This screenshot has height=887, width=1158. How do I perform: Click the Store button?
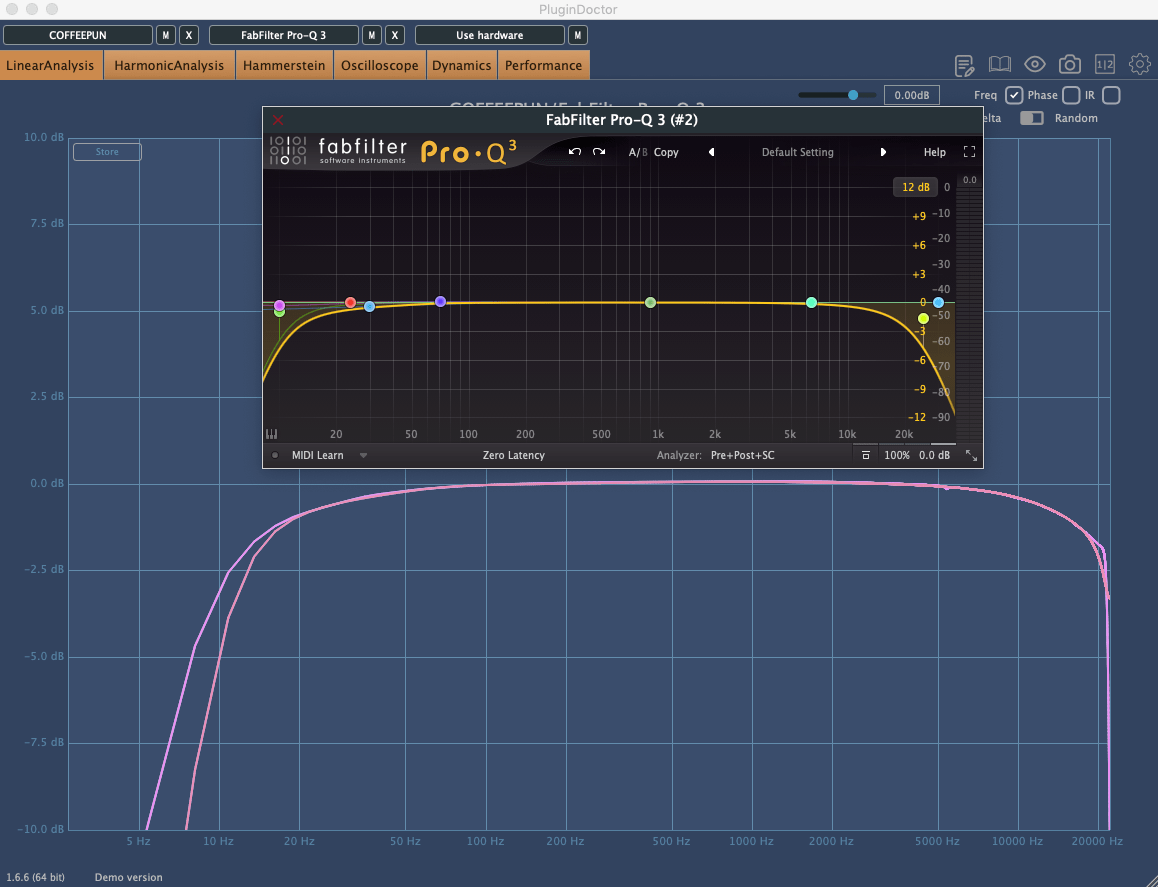[106, 151]
